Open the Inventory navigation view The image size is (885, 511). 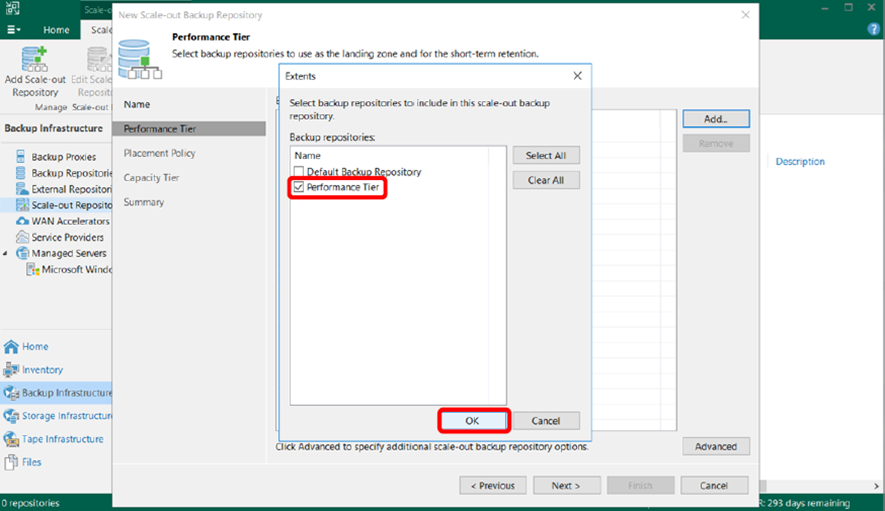tap(42, 369)
